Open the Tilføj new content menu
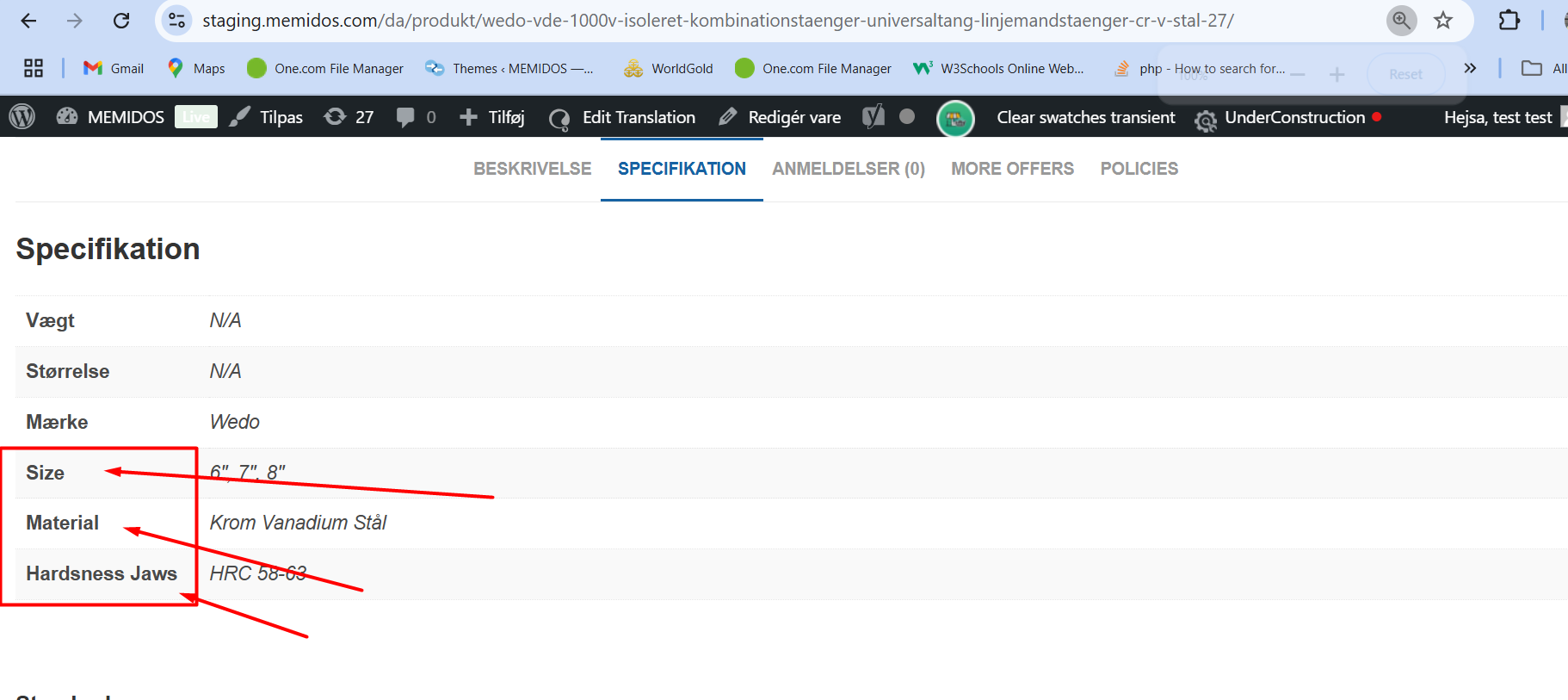The image size is (1568, 700). [x=491, y=117]
